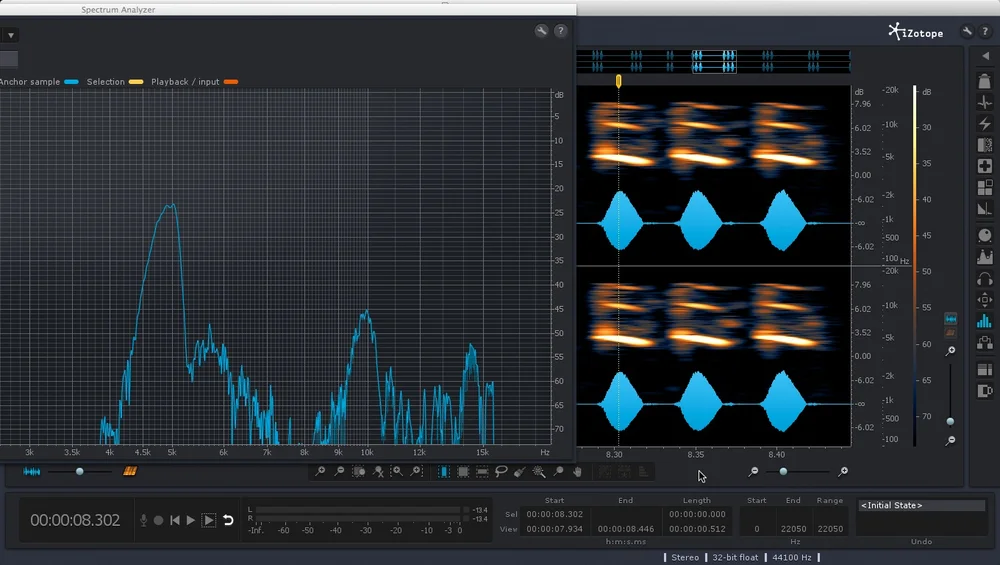Viewport: 1000px width, 565px height.
Task: Open main window help question mark
Action: point(985,31)
